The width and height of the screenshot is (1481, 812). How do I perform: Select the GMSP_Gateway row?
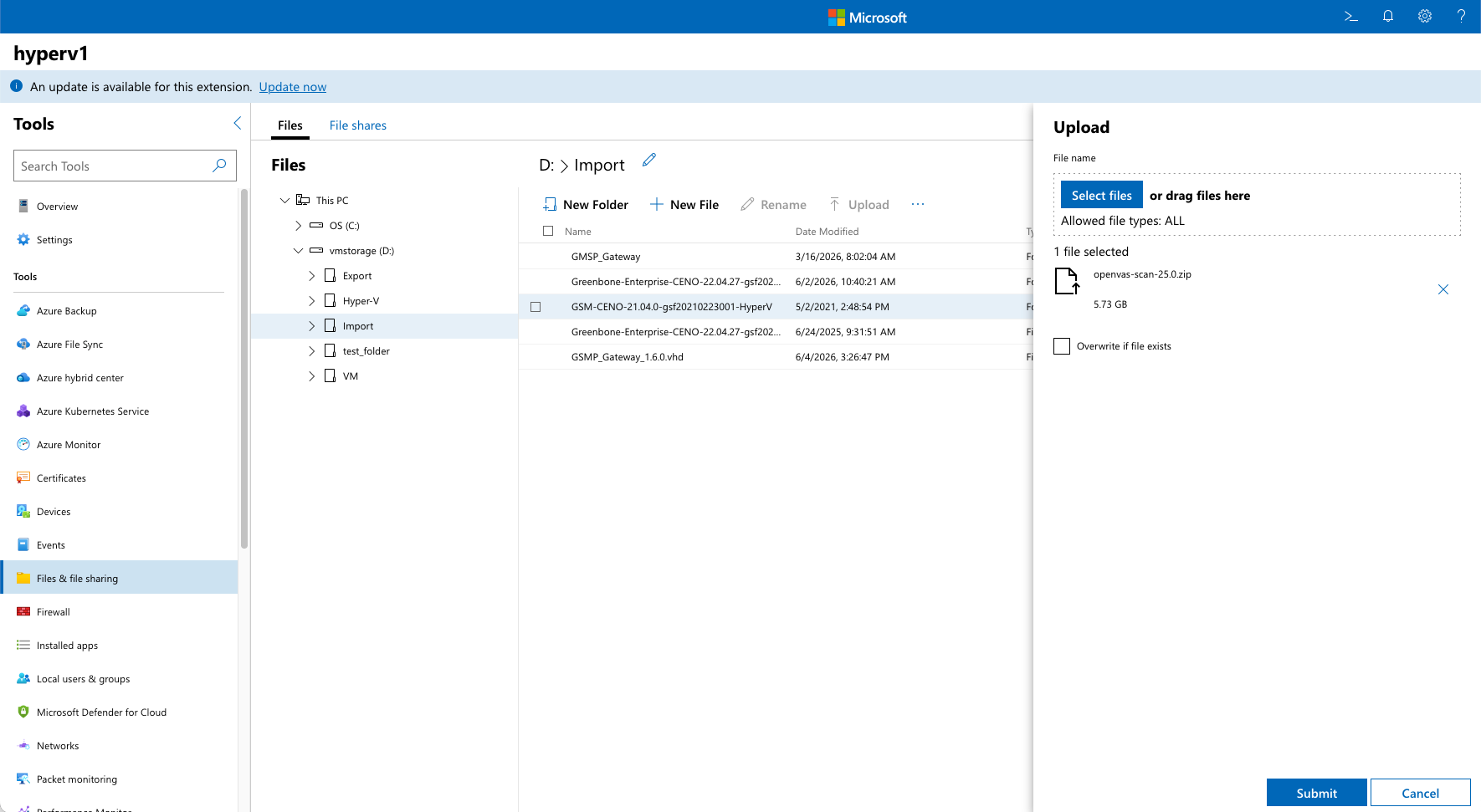point(776,257)
